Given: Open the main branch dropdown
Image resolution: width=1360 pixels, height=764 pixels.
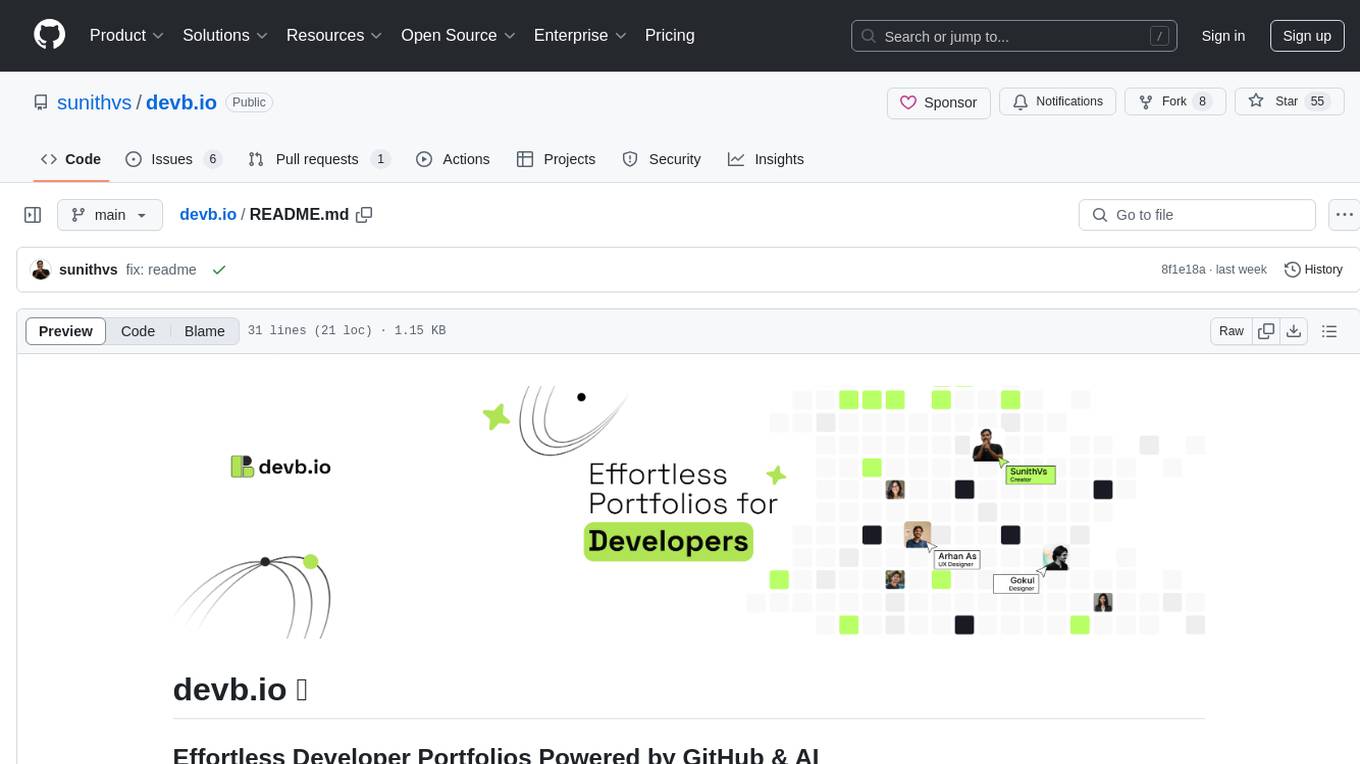Looking at the screenshot, I should pyautogui.click(x=109, y=215).
